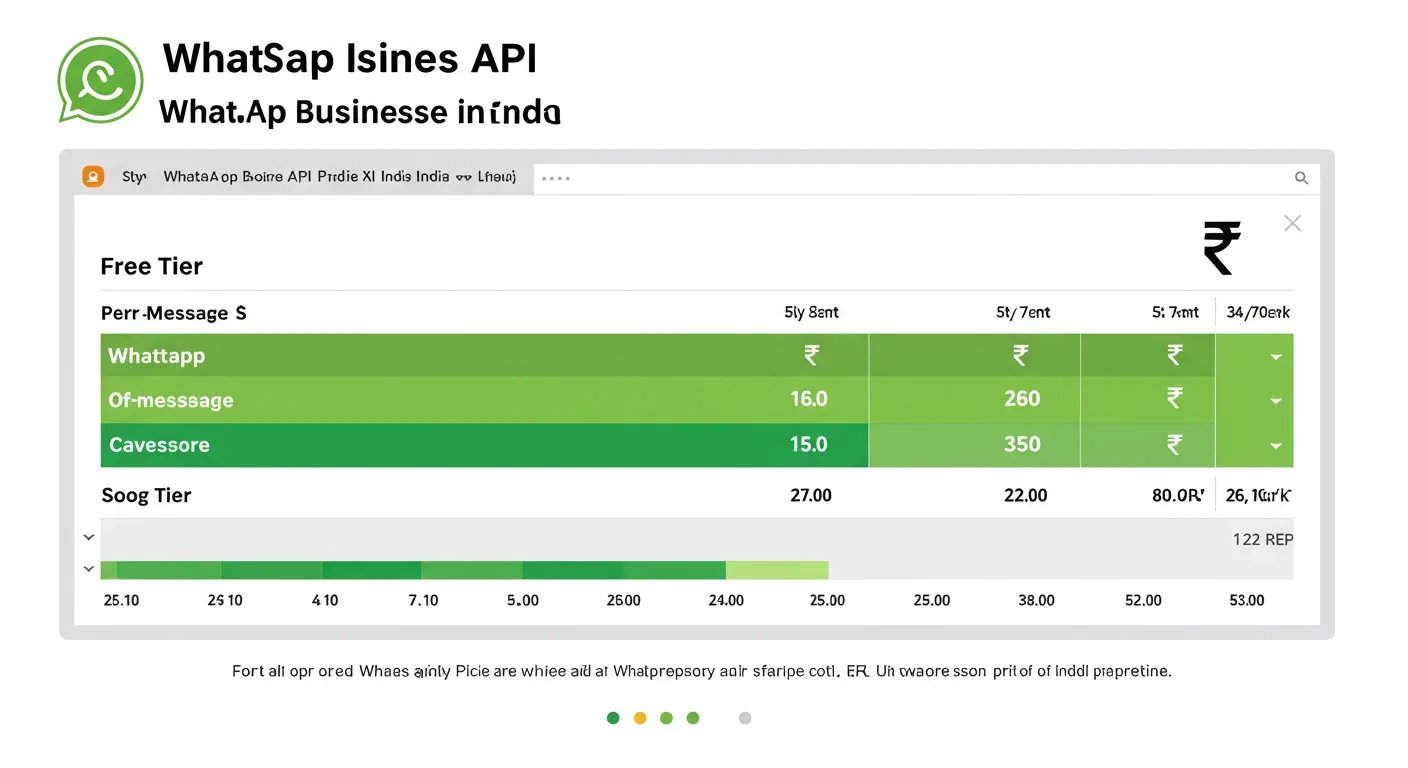Collapse the chevron beside the green progress bar
Viewport: 1408px width, 768px height.
coord(89,569)
